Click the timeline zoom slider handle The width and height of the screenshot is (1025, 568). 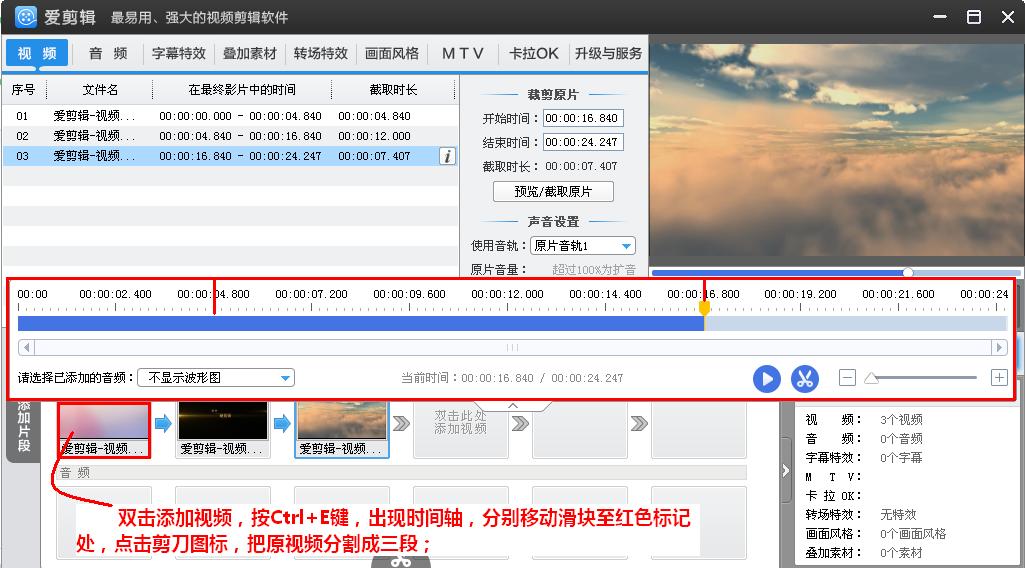coord(871,378)
